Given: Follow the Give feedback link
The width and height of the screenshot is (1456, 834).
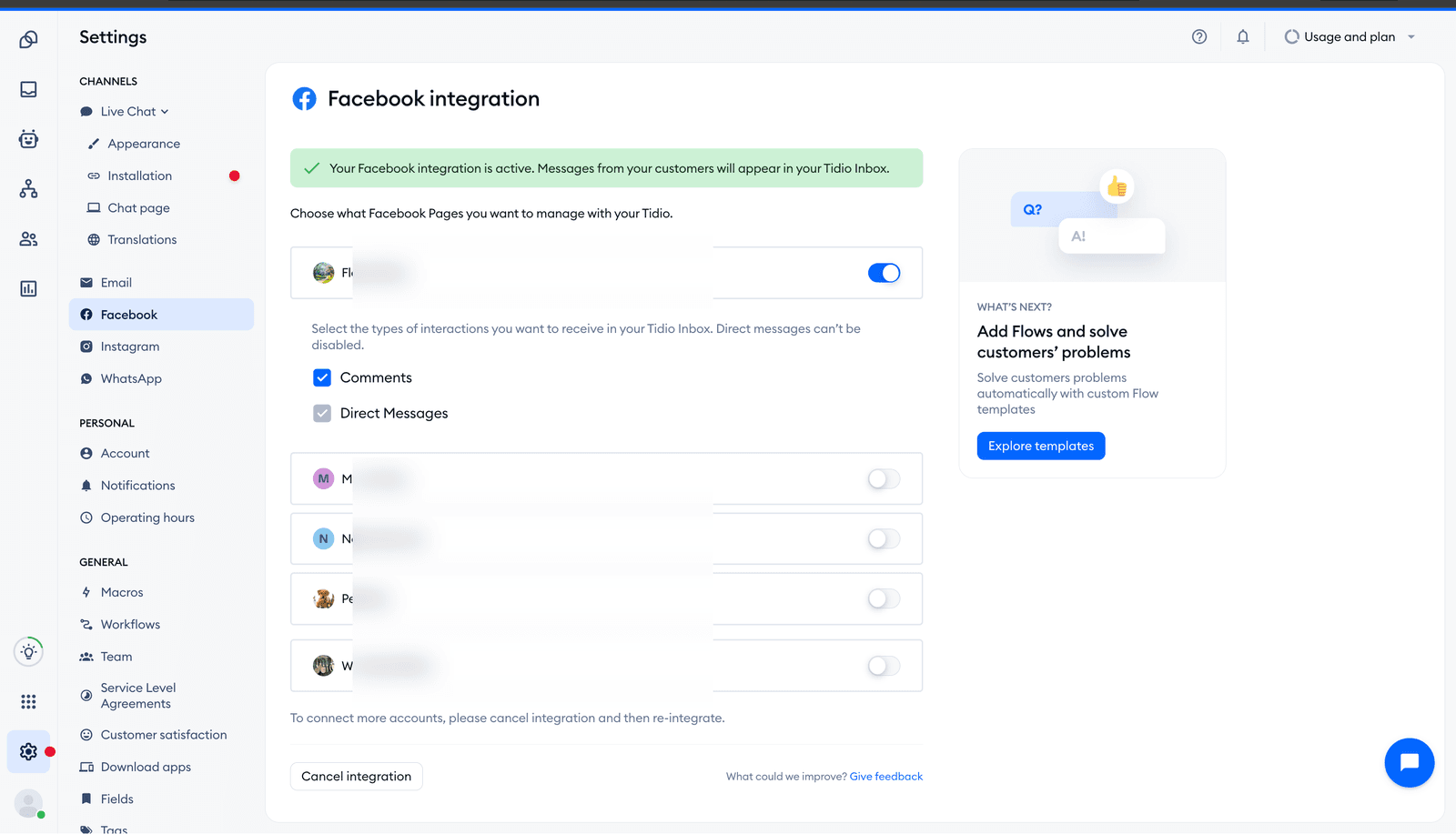Looking at the screenshot, I should coord(885,777).
